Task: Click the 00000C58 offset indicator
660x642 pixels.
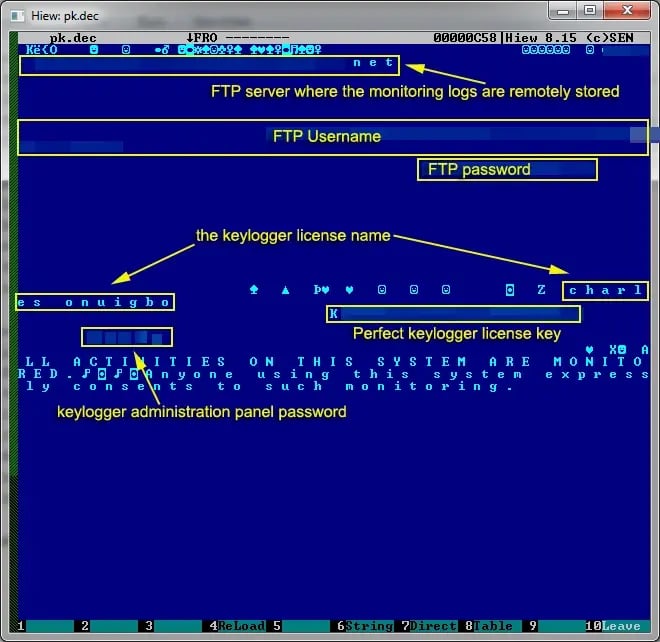Action: [x=466, y=37]
